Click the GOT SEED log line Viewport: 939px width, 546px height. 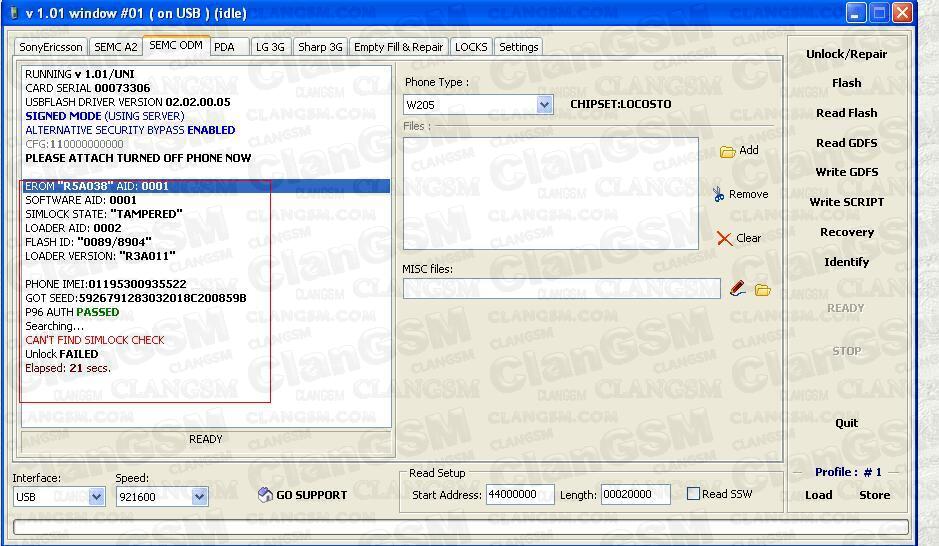point(136,298)
